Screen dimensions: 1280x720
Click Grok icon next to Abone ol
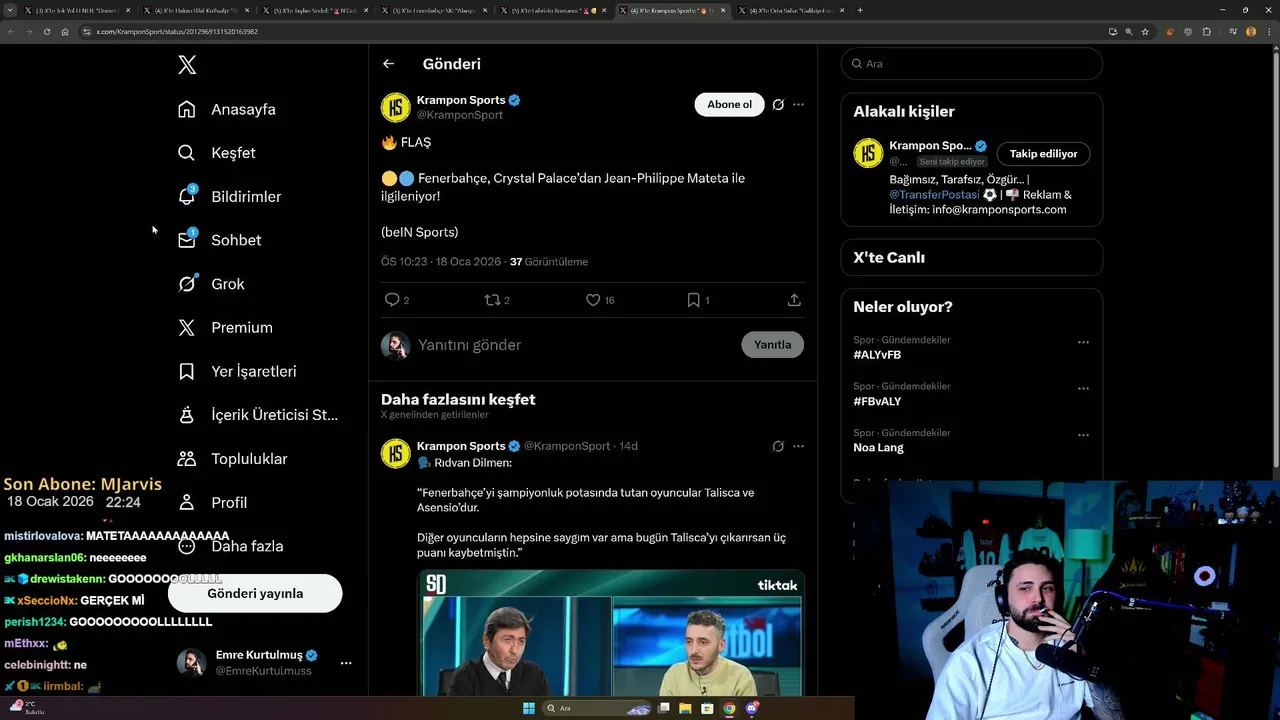778,104
